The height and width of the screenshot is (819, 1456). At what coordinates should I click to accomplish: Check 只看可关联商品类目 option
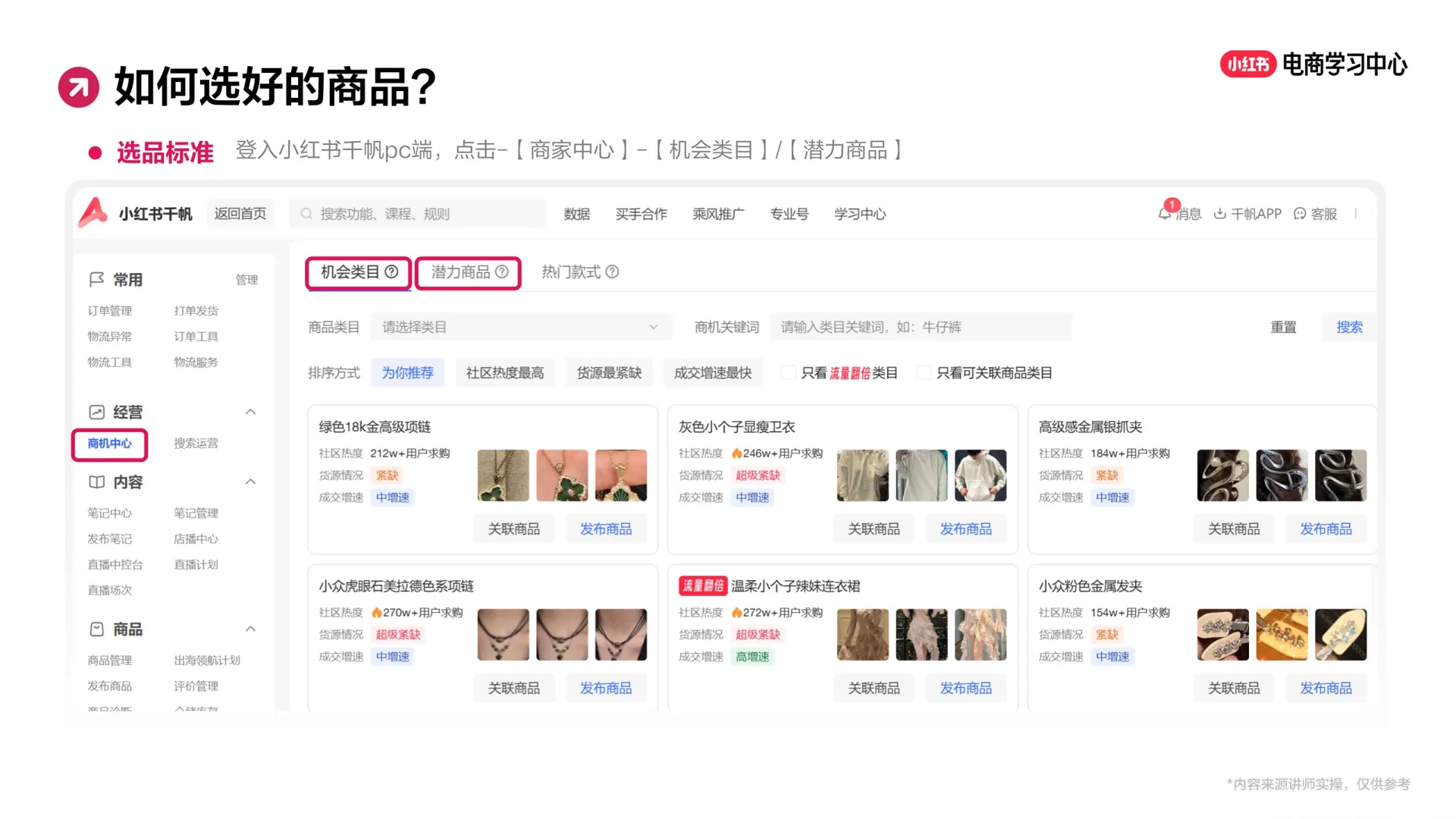point(924,372)
